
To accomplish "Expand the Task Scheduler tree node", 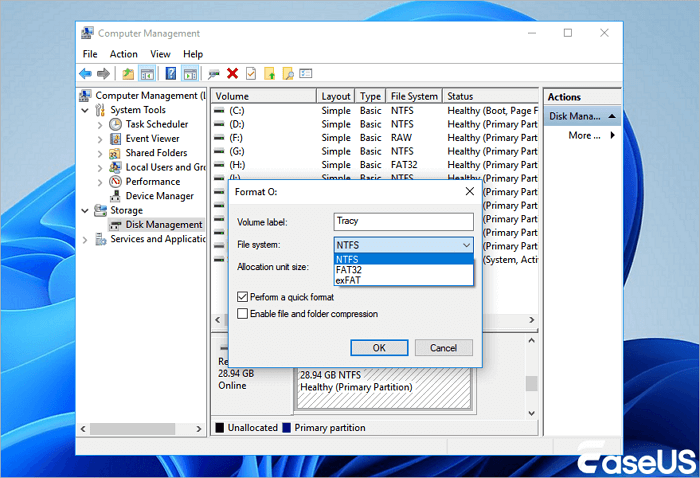I will click(x=100, y=125).
